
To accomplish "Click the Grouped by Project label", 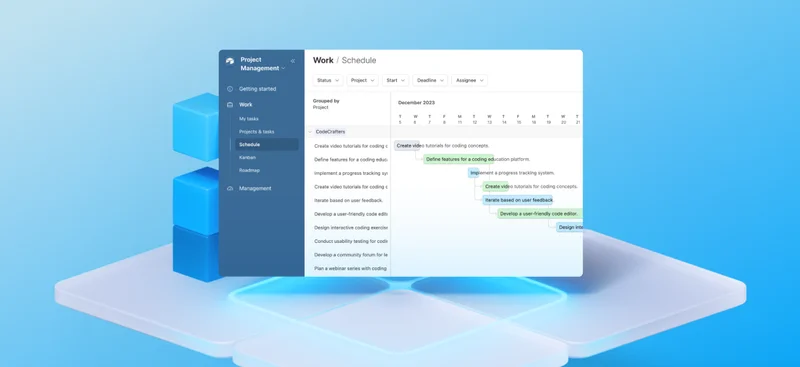I will (x=326, y=104).
